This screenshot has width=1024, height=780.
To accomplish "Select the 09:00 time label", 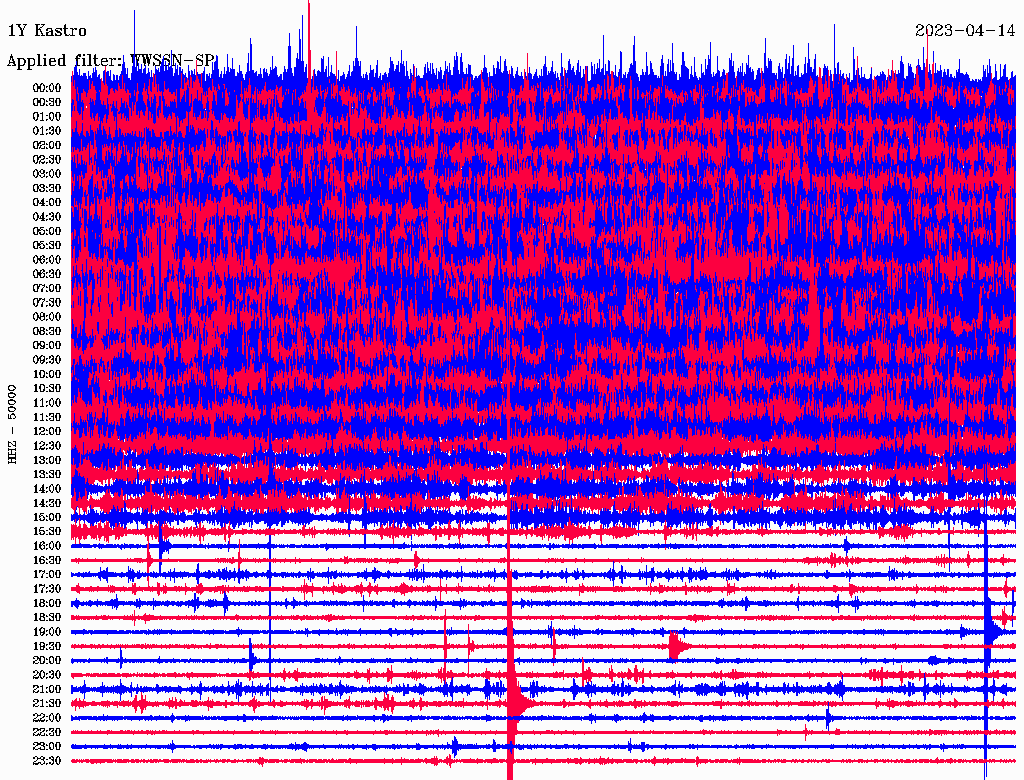I will point(47,346).
